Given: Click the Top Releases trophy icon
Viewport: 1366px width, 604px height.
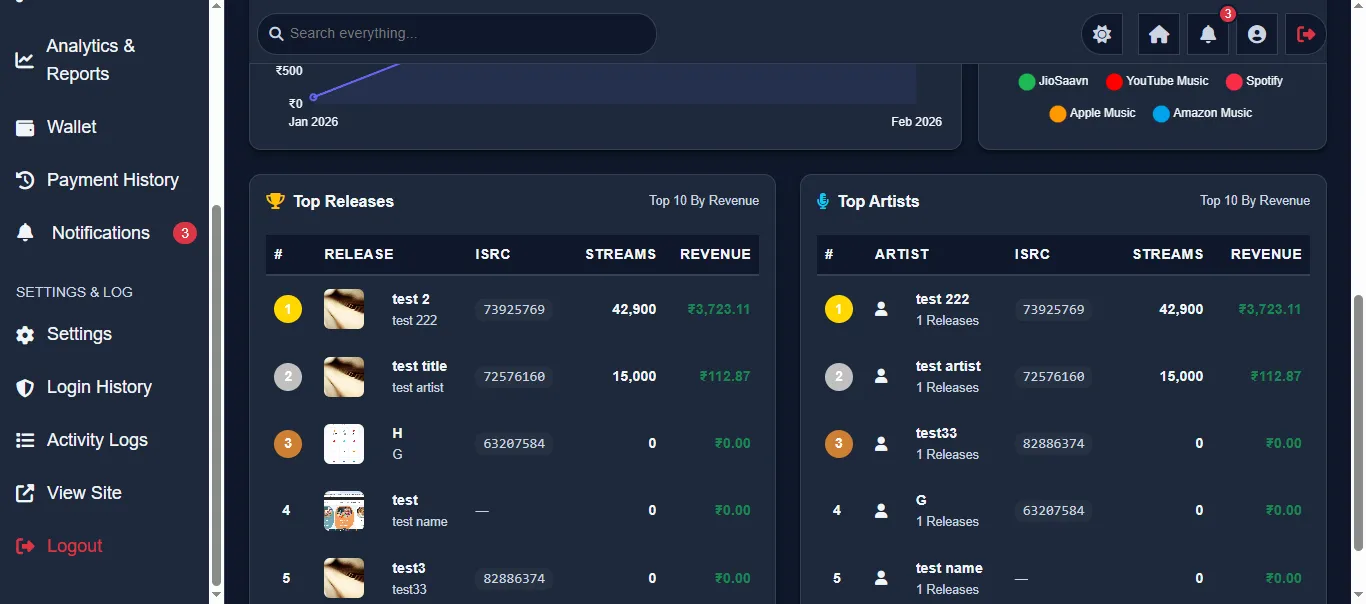Looking at the screenshot, I should coord(276,201).
